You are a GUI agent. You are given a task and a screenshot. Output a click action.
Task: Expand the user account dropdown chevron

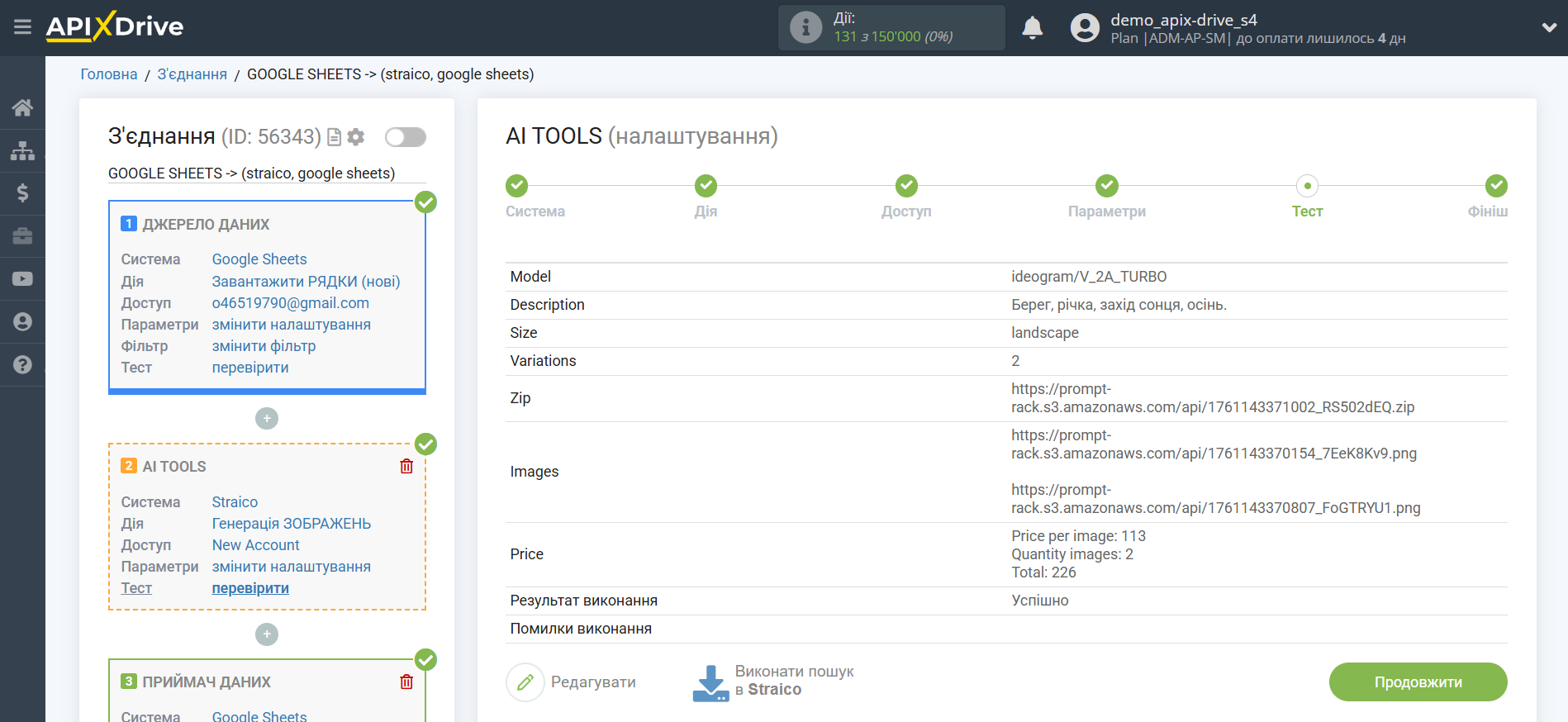tap(1549, 27)
